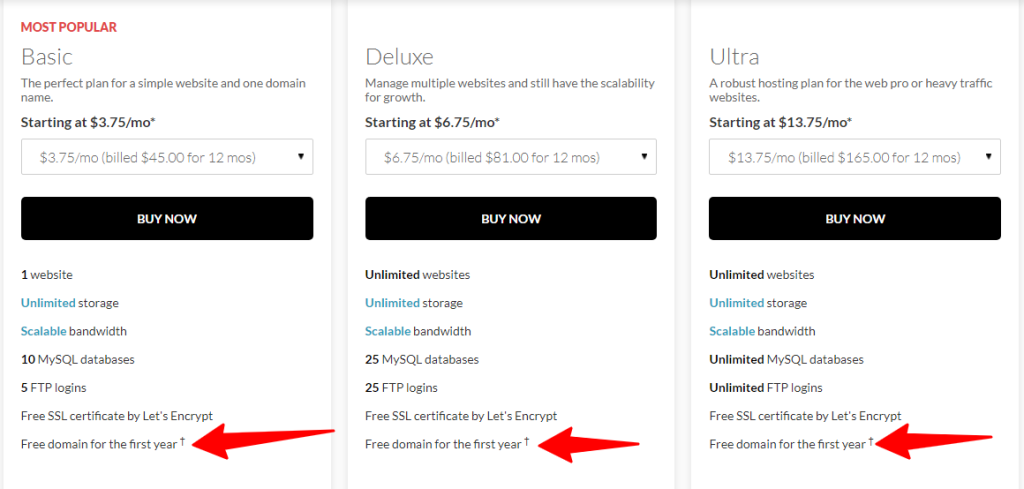Open the Ultra plan billing term dropdown
The height and width of the screenshot is (489, 1024).
click(x=855, y=157)
